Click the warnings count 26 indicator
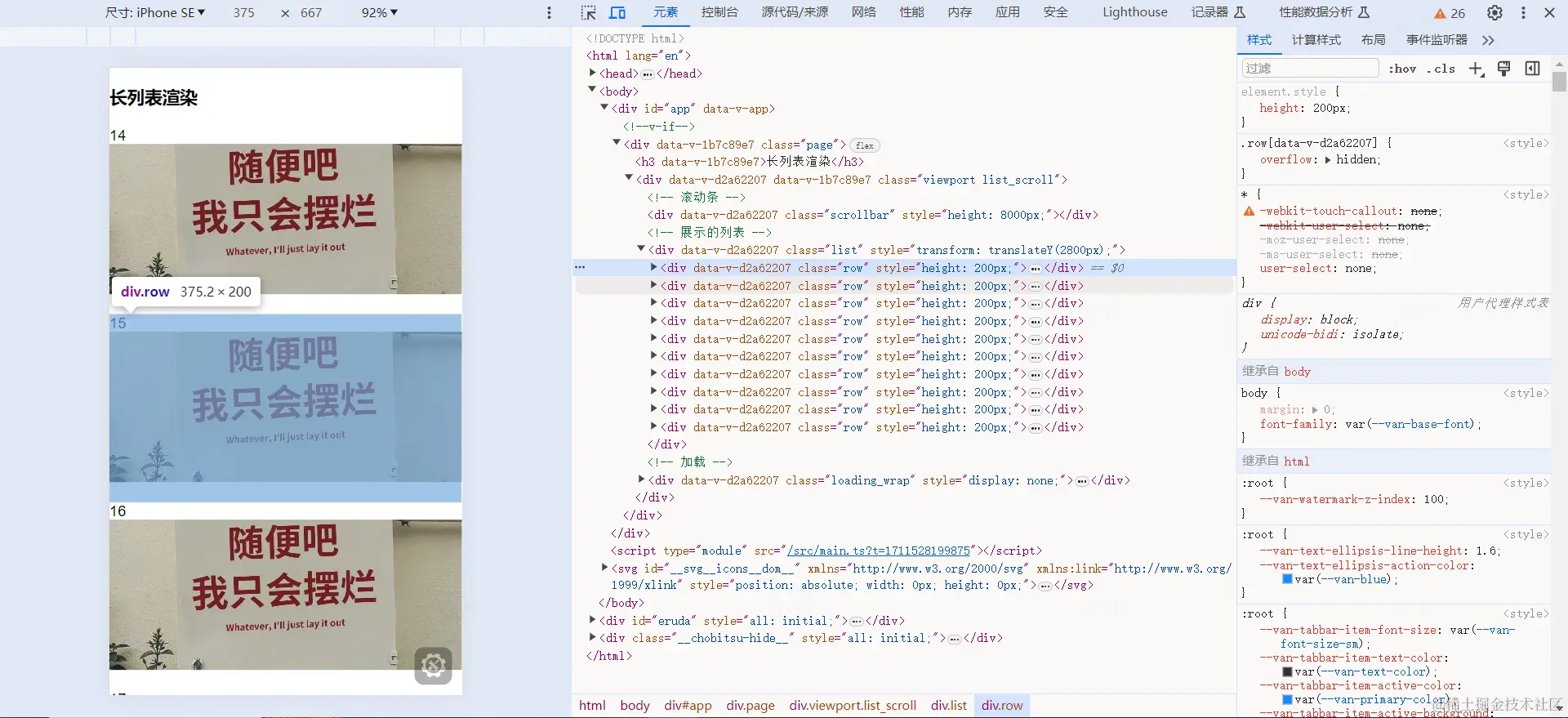 1450,13
